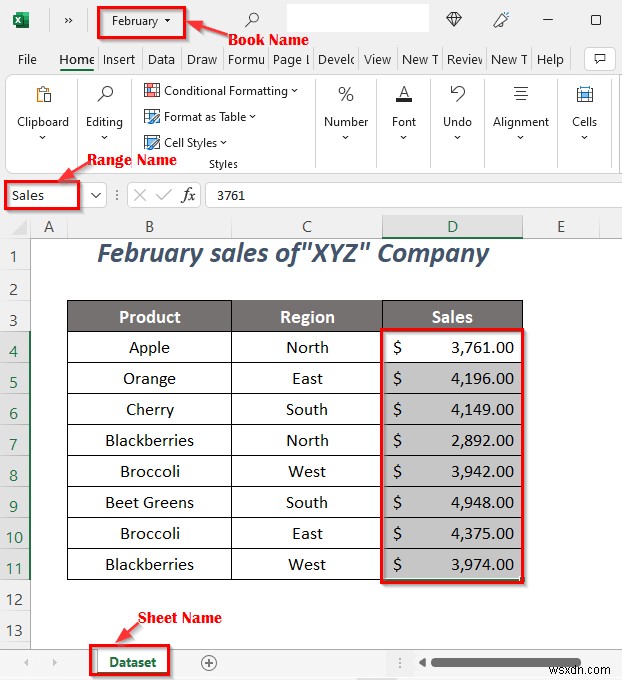The width and height of the screenshot is (622, 680).
Task: Open the File tab
Action: coord(27,59)
